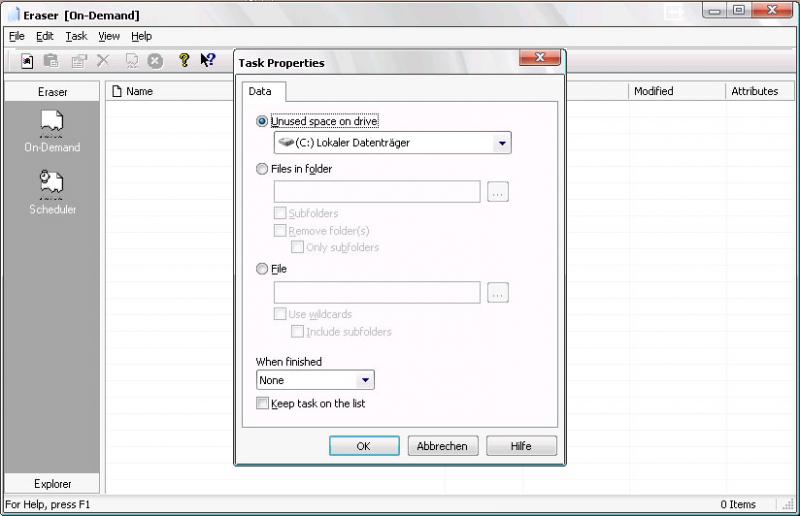The image size is (800, 516).
Task: Close the Task Properties dialog
Action: coord(540,57)
